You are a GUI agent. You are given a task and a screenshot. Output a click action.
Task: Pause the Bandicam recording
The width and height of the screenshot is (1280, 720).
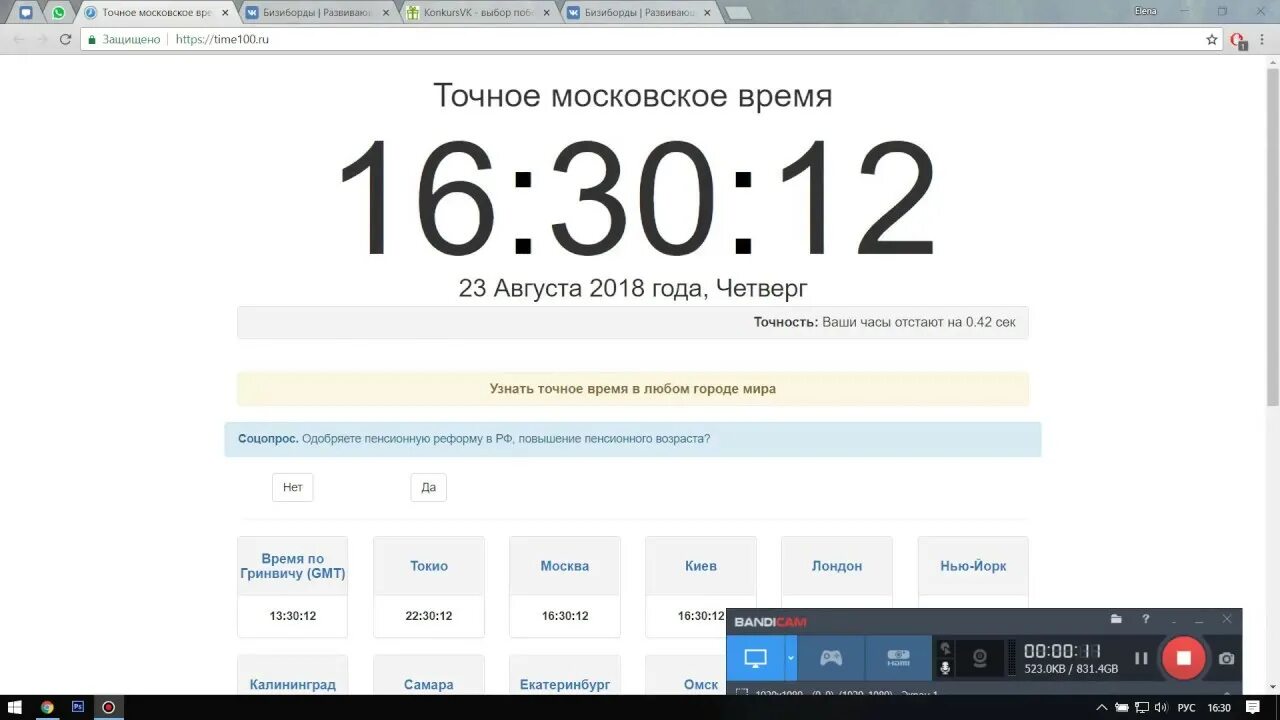click(x=1141, y=658)
